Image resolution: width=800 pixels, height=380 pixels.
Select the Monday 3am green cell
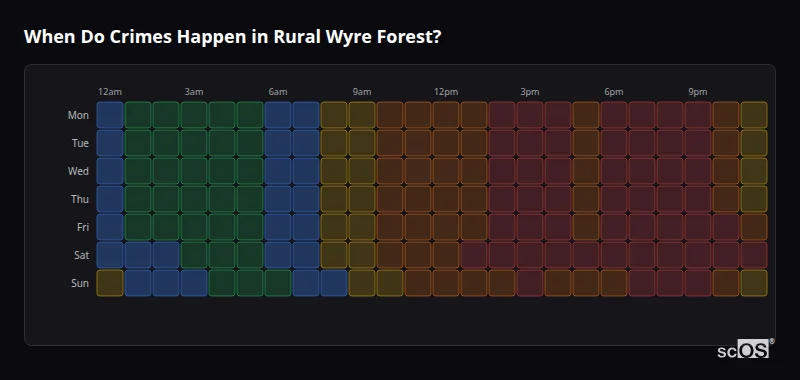194,115
